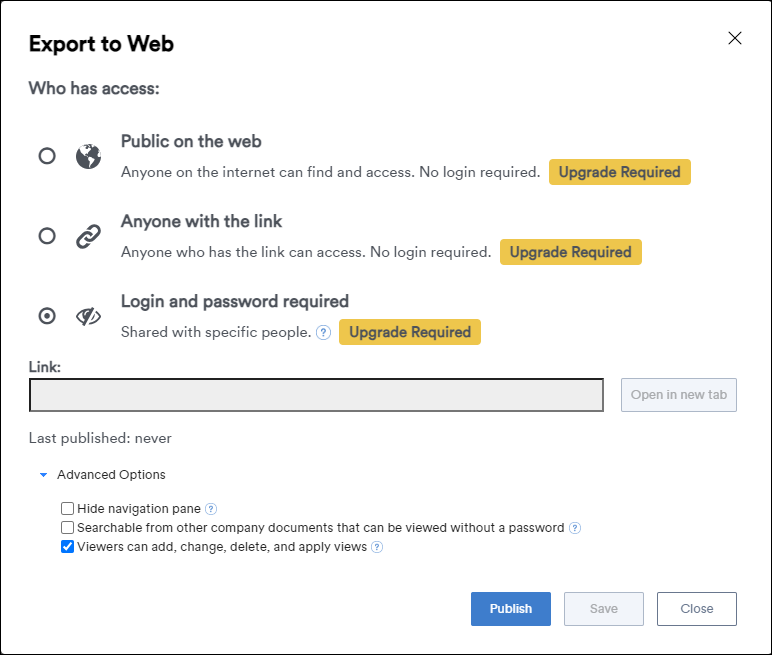Click the chain link icon
Screen dimensions: 772x655
coord(88,236)
